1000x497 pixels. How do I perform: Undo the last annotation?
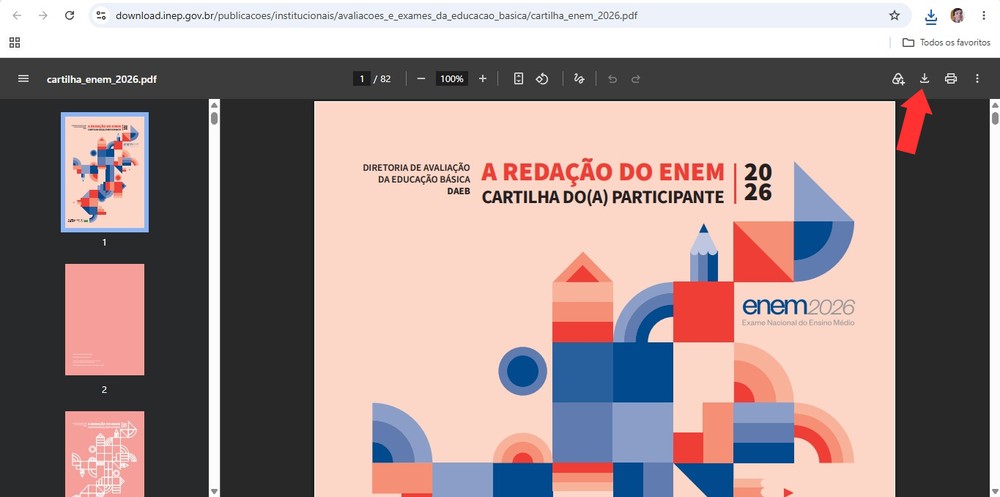(x=612, y=78)
